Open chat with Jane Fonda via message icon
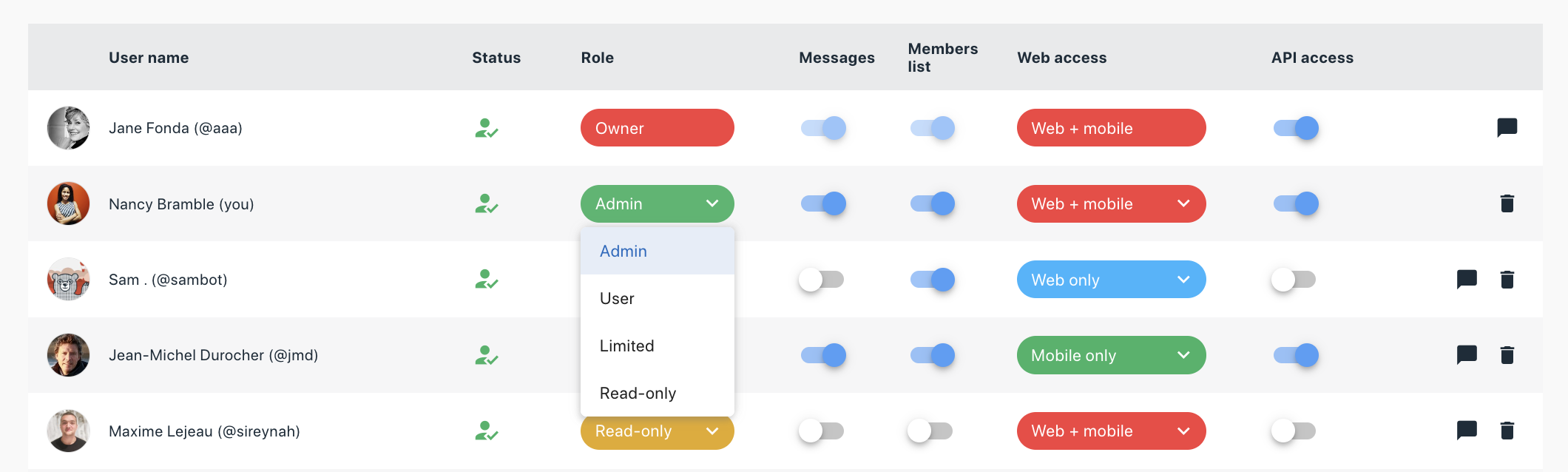This screenshot has height=472, width=1568. [x=1507, y=128]
